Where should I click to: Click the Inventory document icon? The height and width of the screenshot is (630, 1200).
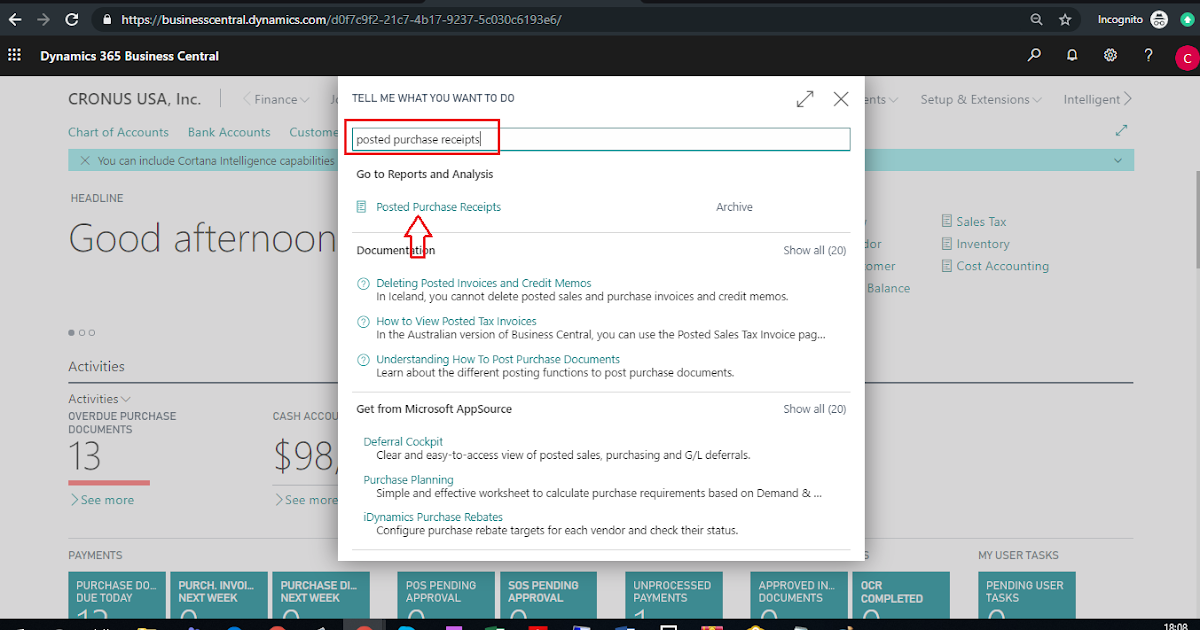point(947,244)
